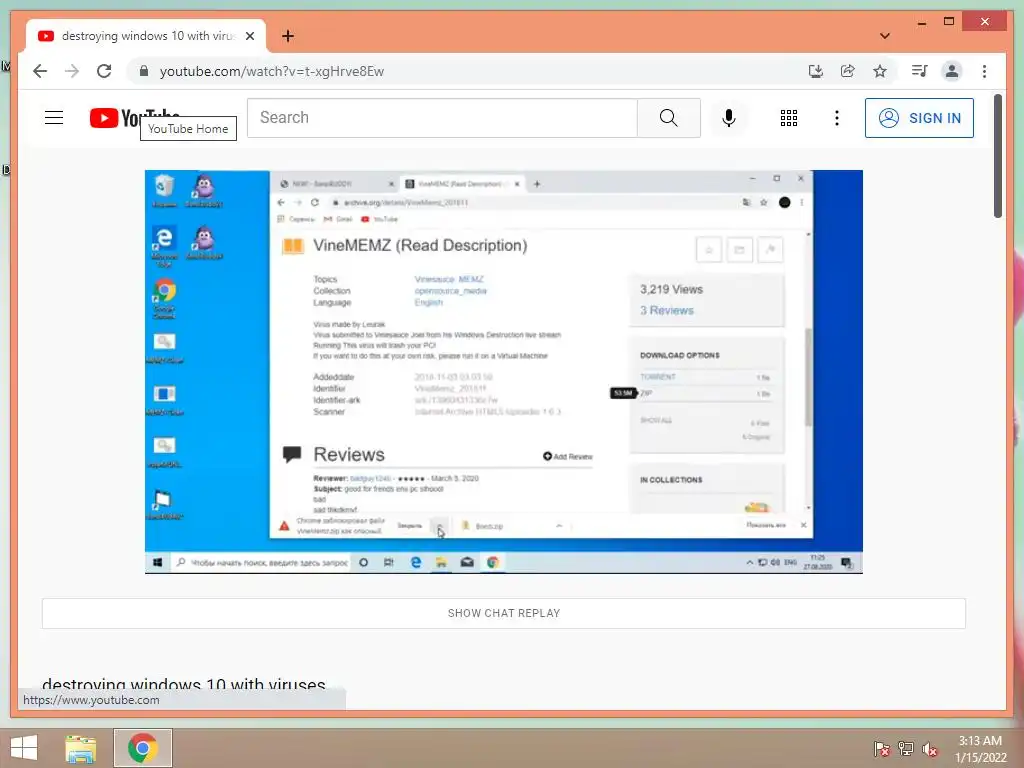
Task: Open the network tray icon
Action: tap(906, 749)
